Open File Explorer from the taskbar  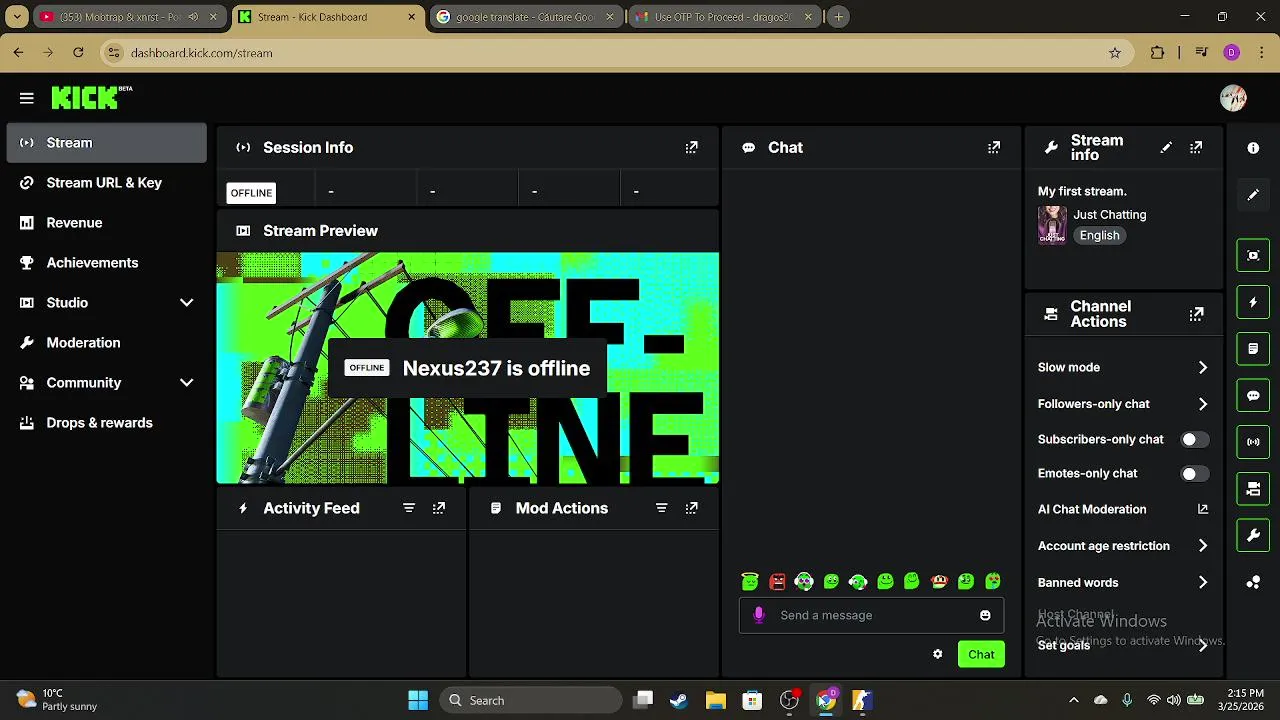coord(715,700)
